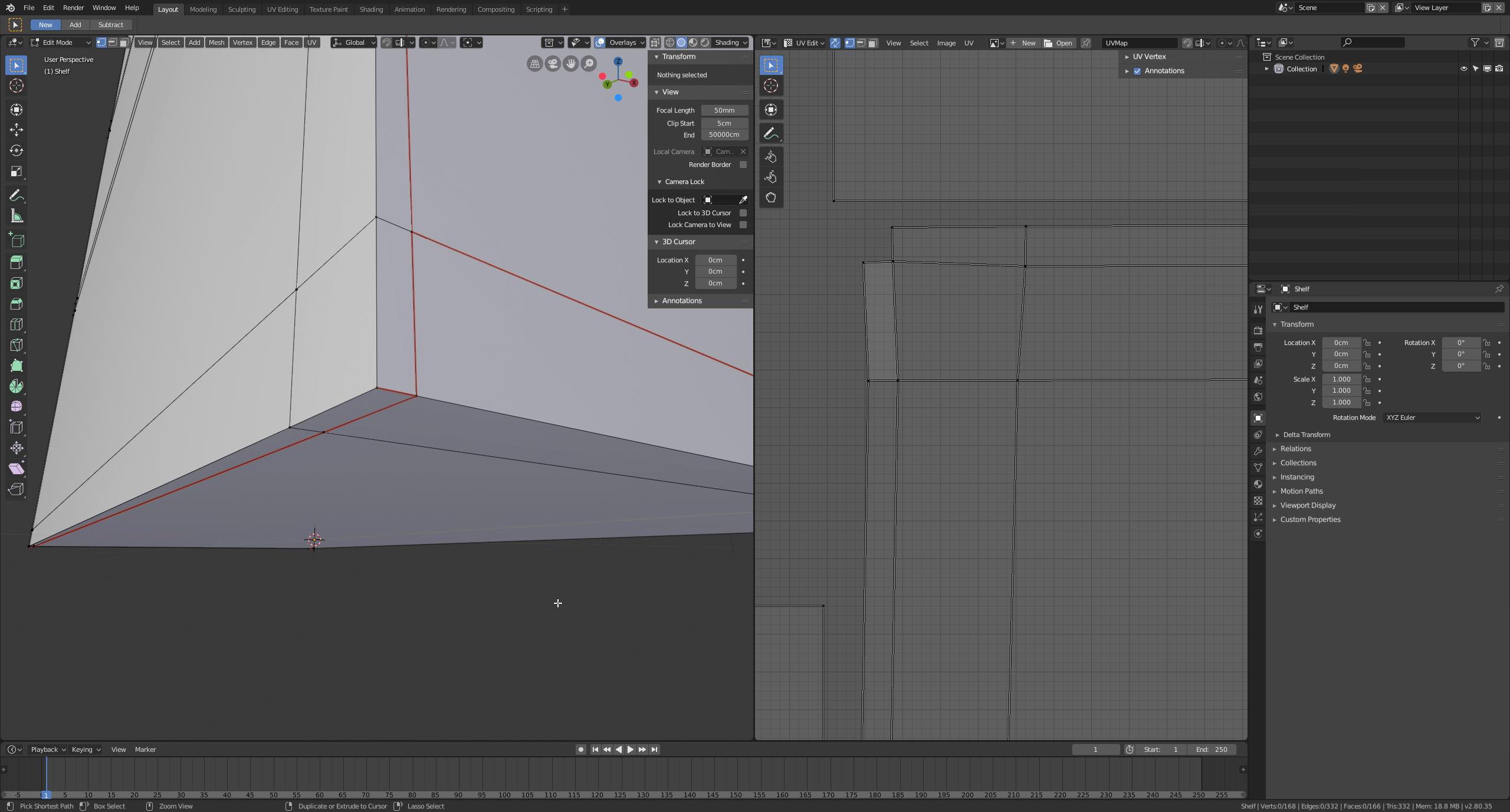The height and width of the screenshot is (812, 1510).
Task: Select the Measure tool
Action: [x=17, y=216]
